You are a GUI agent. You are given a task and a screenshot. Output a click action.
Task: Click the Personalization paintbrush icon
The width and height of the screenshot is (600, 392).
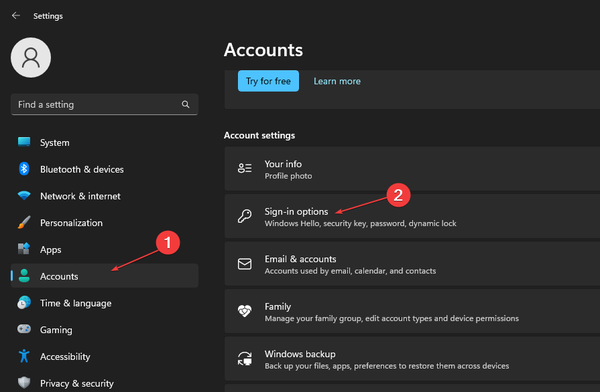[24, 222]
